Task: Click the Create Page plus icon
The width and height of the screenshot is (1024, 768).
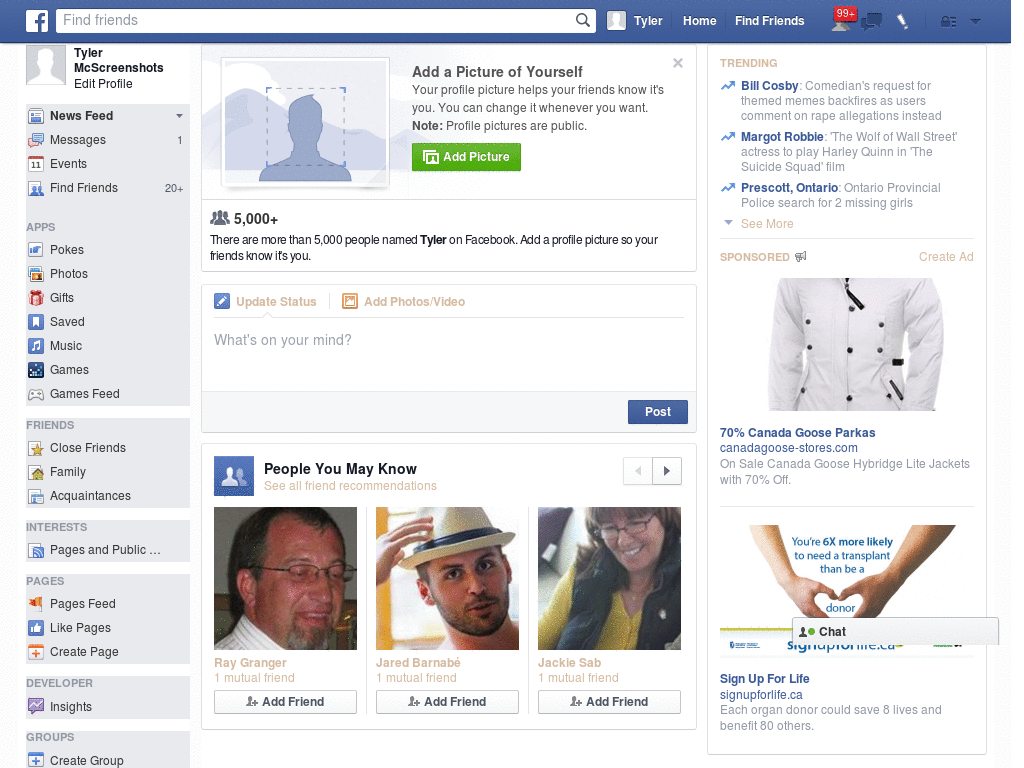Action: (36, 652)
